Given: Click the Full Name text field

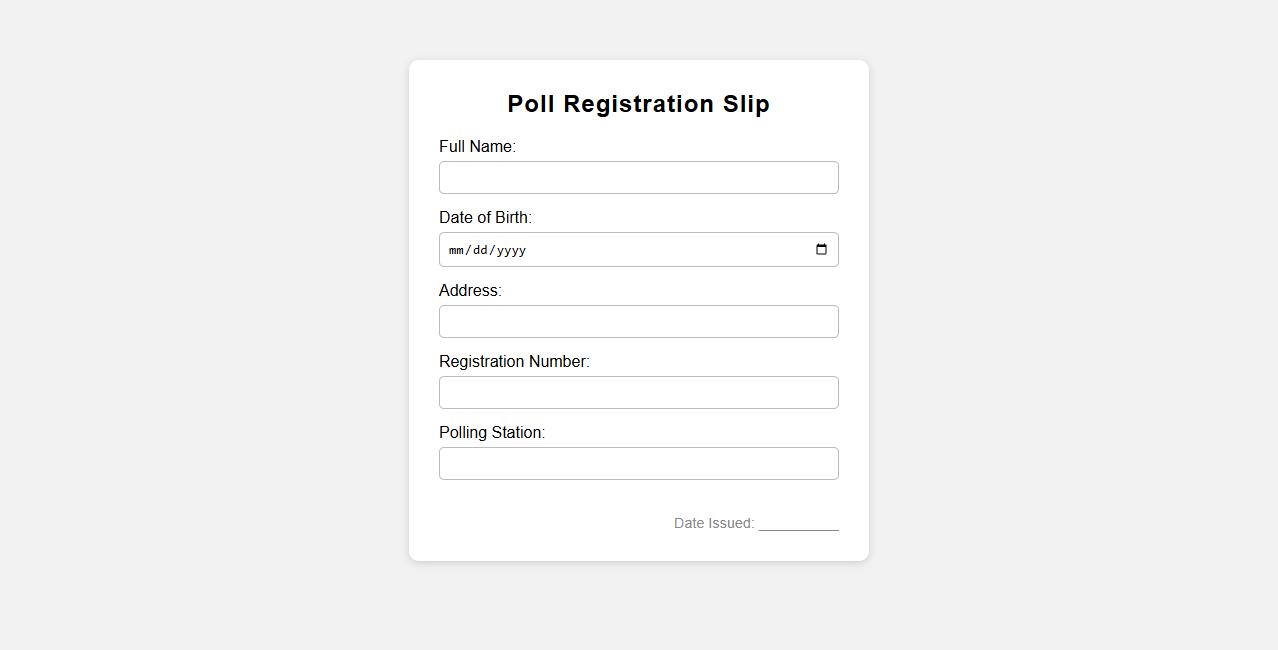Looking at the screenshot, I should (x=638, y=178).
